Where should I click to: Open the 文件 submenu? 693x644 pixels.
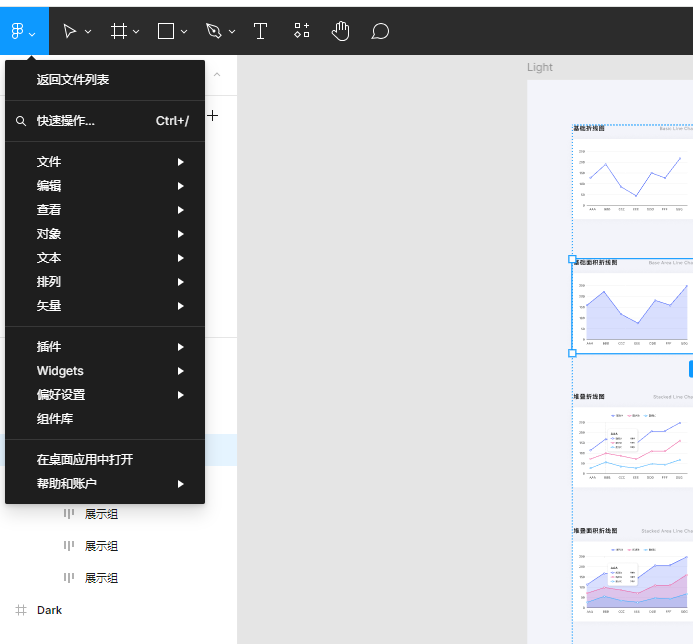click(x=105, y=162)
